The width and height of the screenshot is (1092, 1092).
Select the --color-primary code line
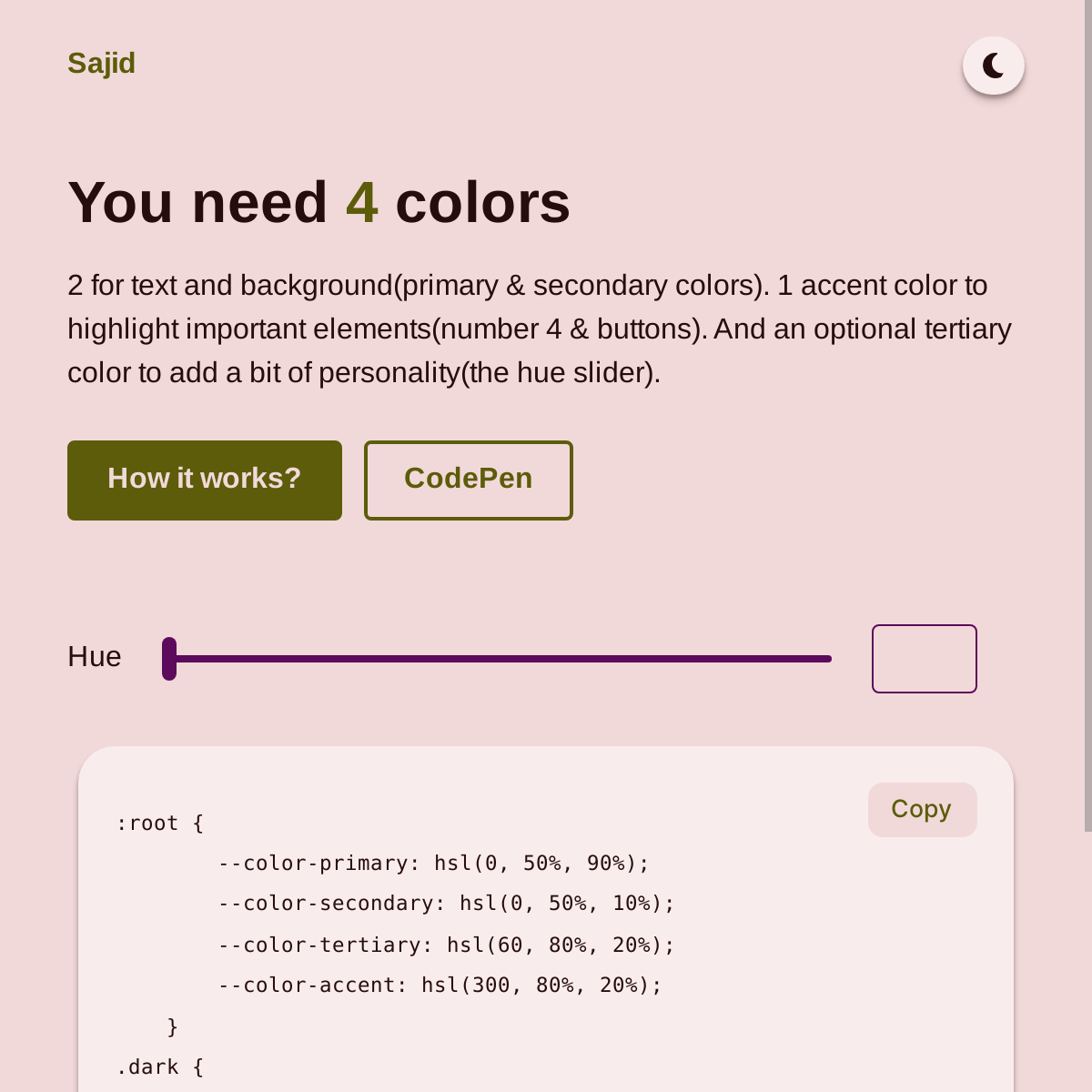click(433, 864)
